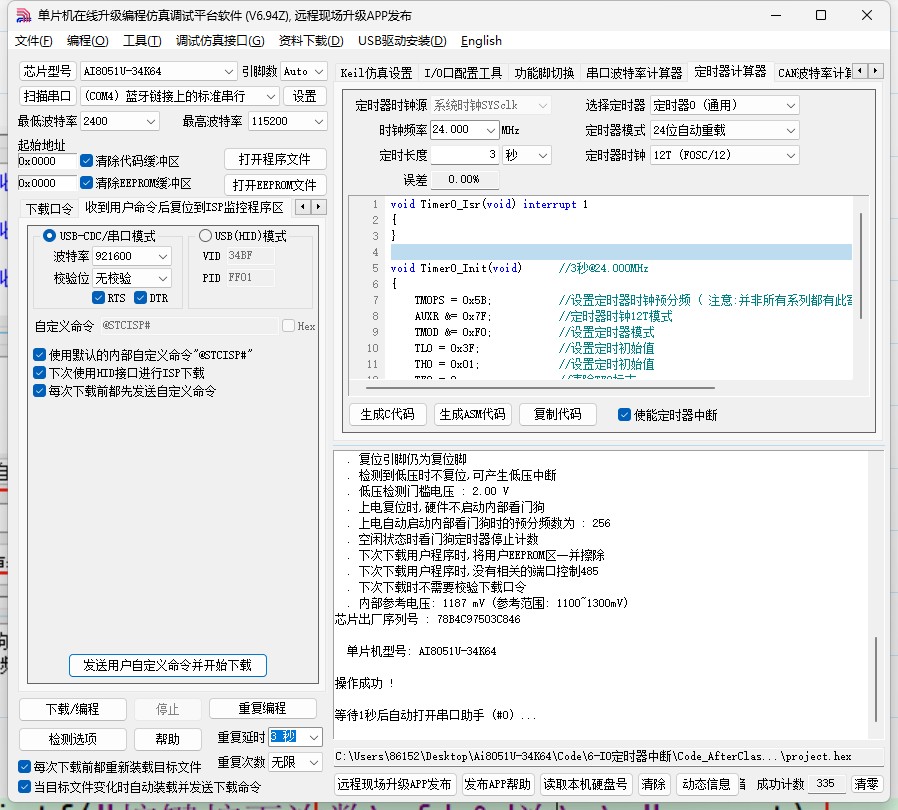Switch to Keil仿真设置 tab
898x810 pixels.
point(376,73)
